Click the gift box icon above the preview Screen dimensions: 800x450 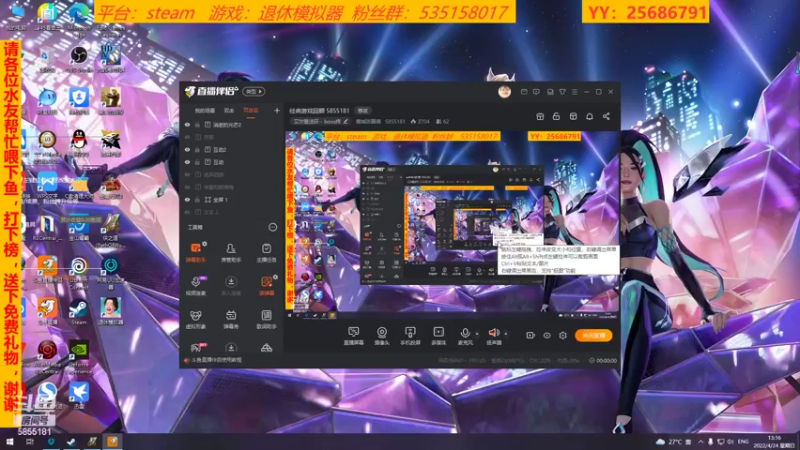click(x=540, y=116)
